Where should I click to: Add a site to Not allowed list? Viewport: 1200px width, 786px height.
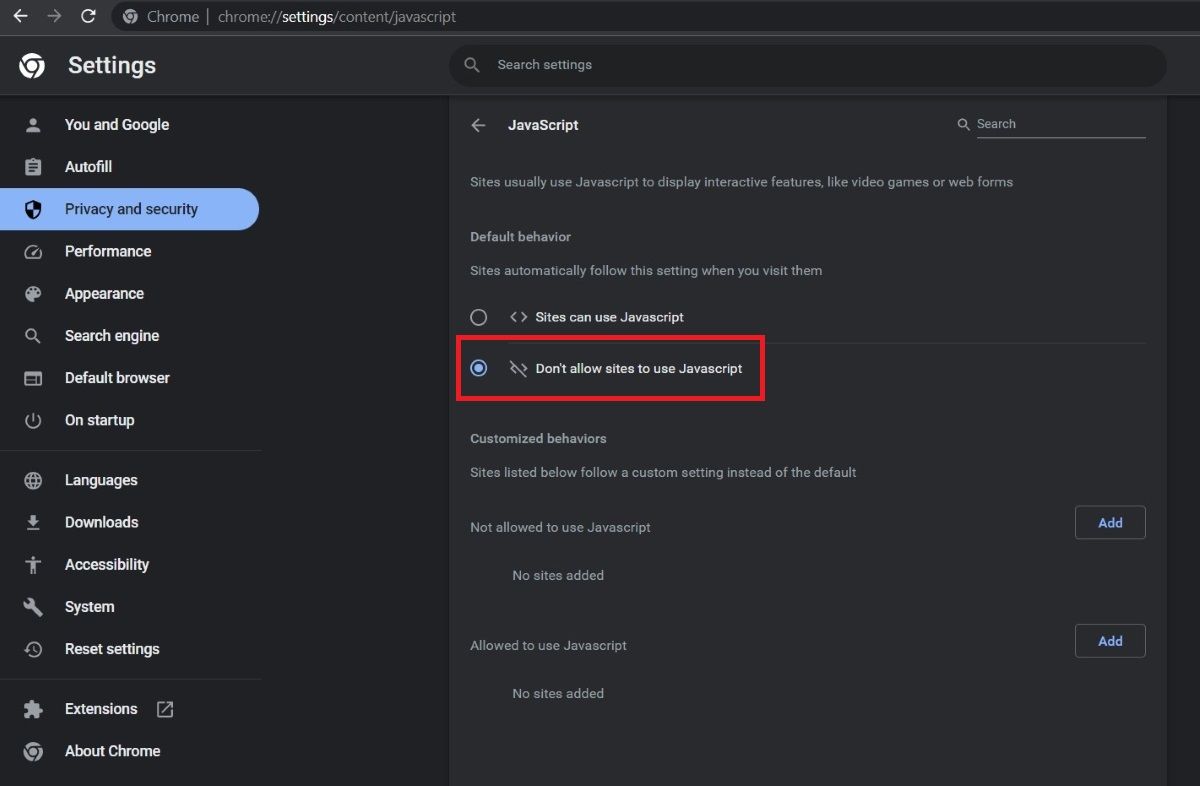click(x=1110, y=523)
